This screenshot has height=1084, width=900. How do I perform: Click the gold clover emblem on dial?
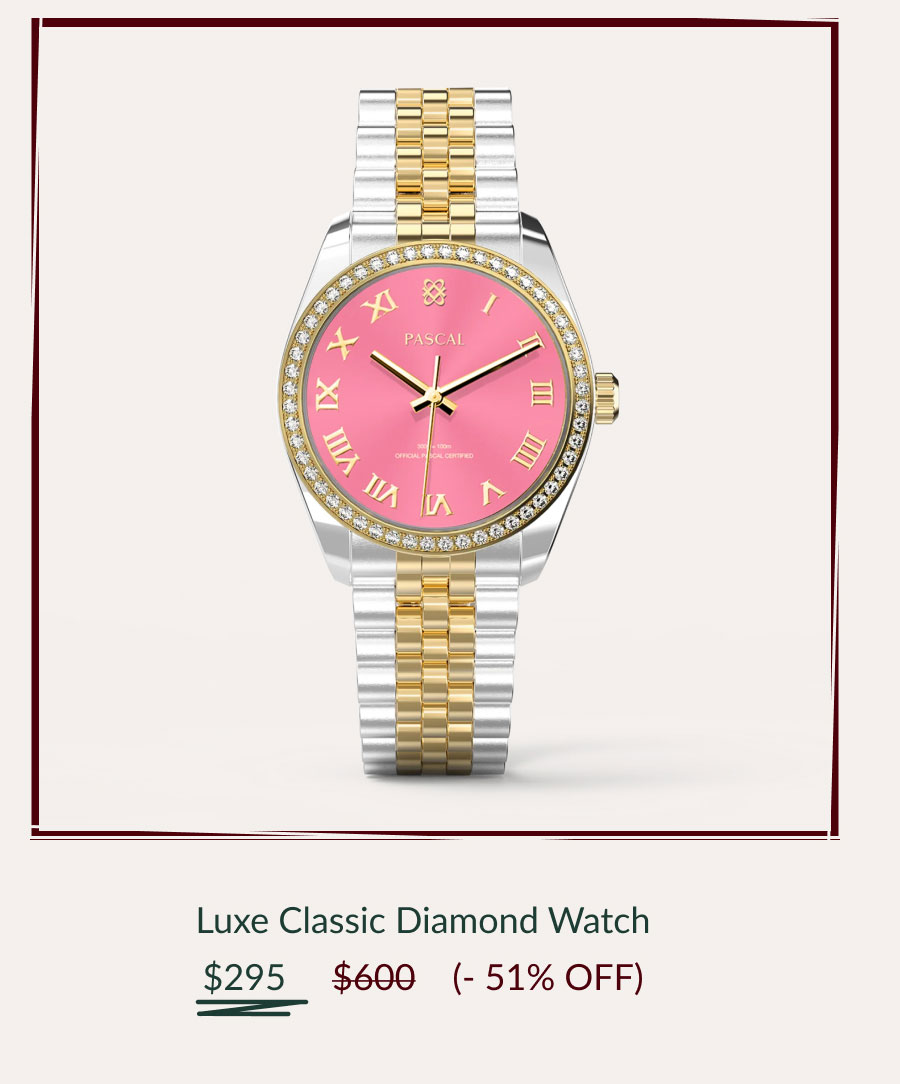[x=433, y=292]
